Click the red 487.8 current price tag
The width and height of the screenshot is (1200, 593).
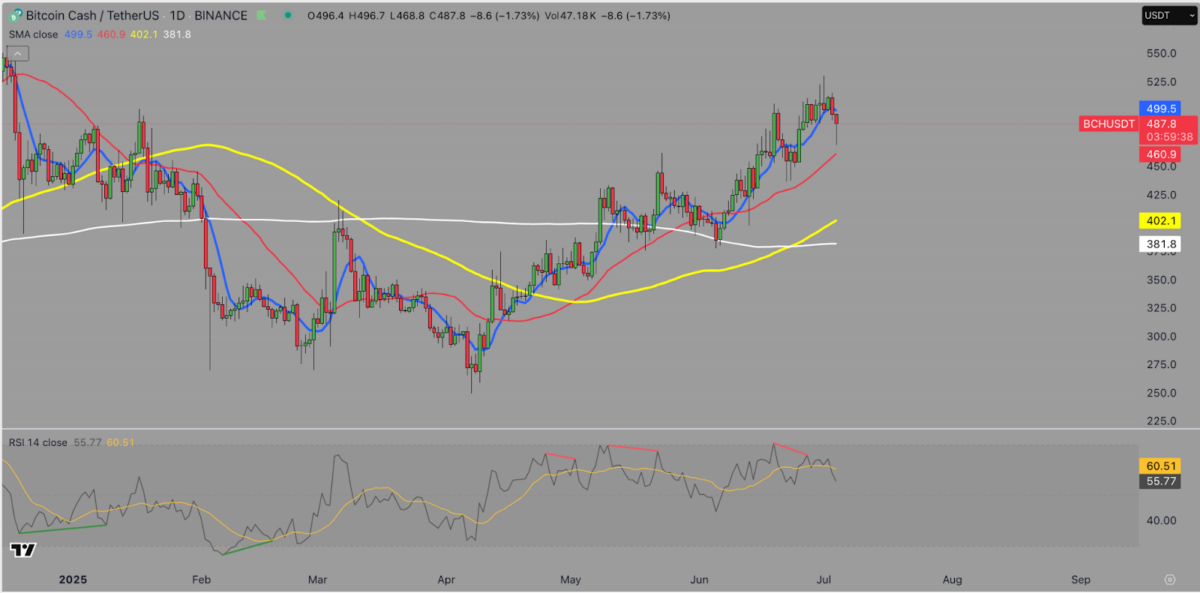1160,124
